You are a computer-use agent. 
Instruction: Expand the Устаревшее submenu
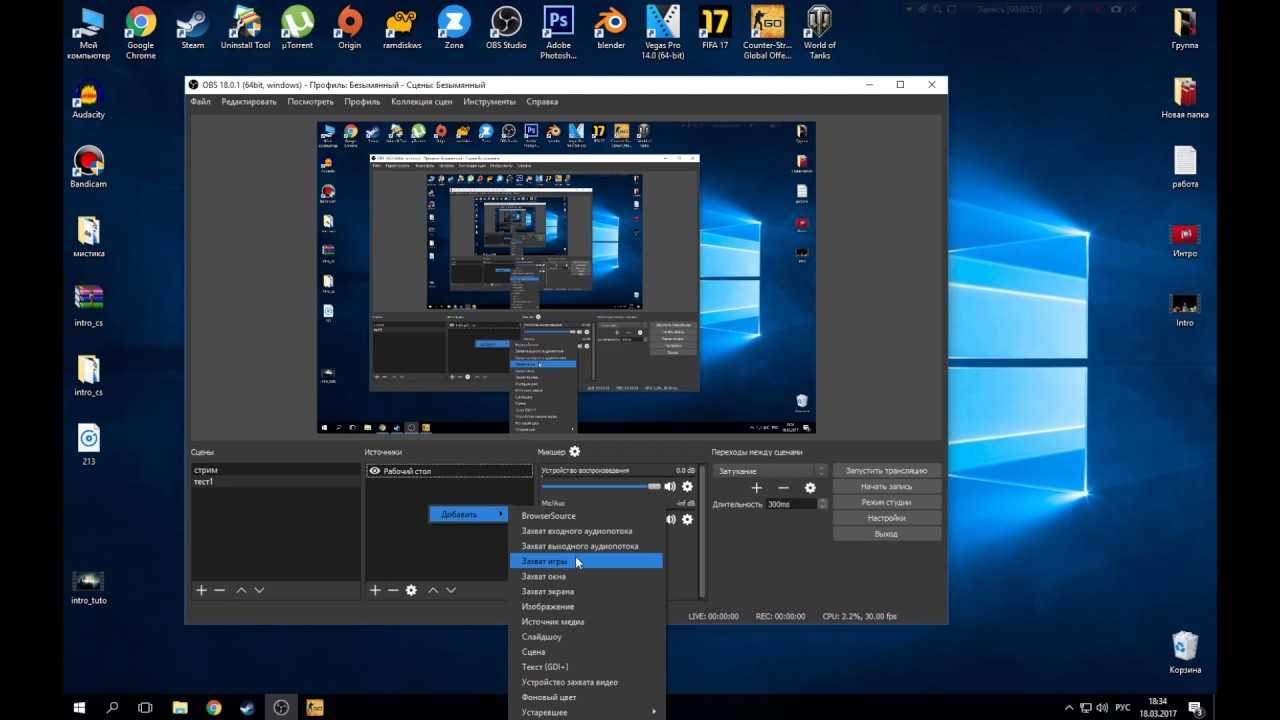coord(587,712)
